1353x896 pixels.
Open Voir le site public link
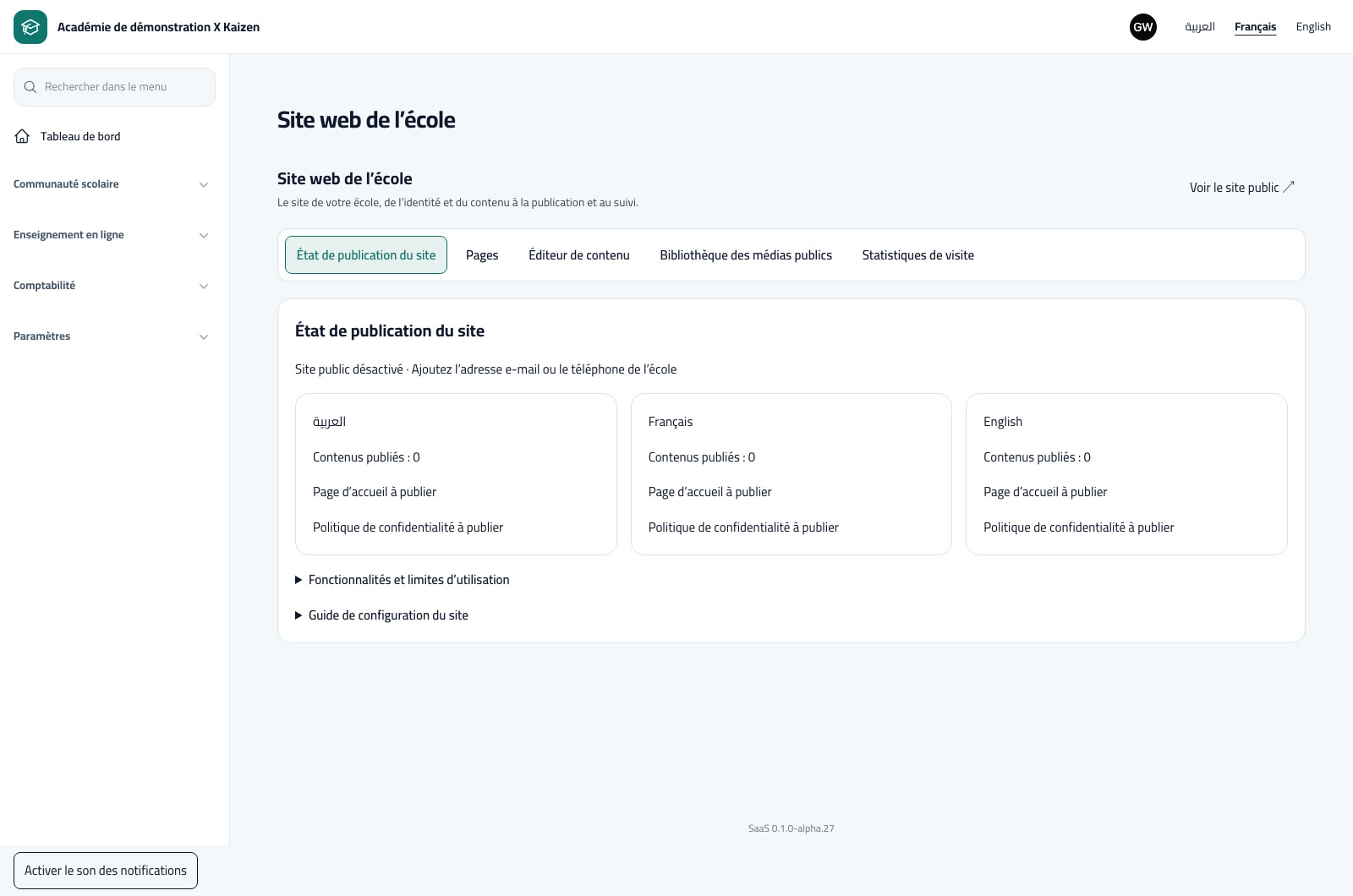(x=1242, y=188)
